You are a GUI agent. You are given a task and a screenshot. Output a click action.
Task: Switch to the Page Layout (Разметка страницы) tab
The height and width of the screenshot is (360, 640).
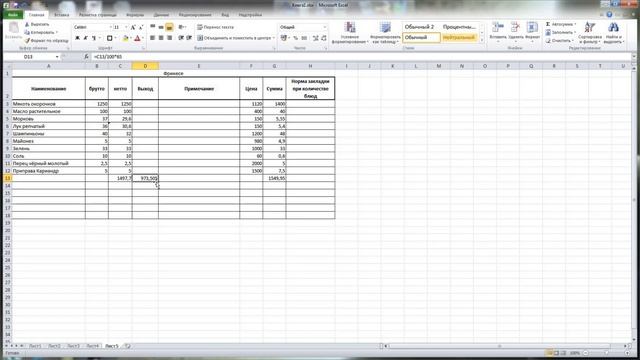[98, 15]
